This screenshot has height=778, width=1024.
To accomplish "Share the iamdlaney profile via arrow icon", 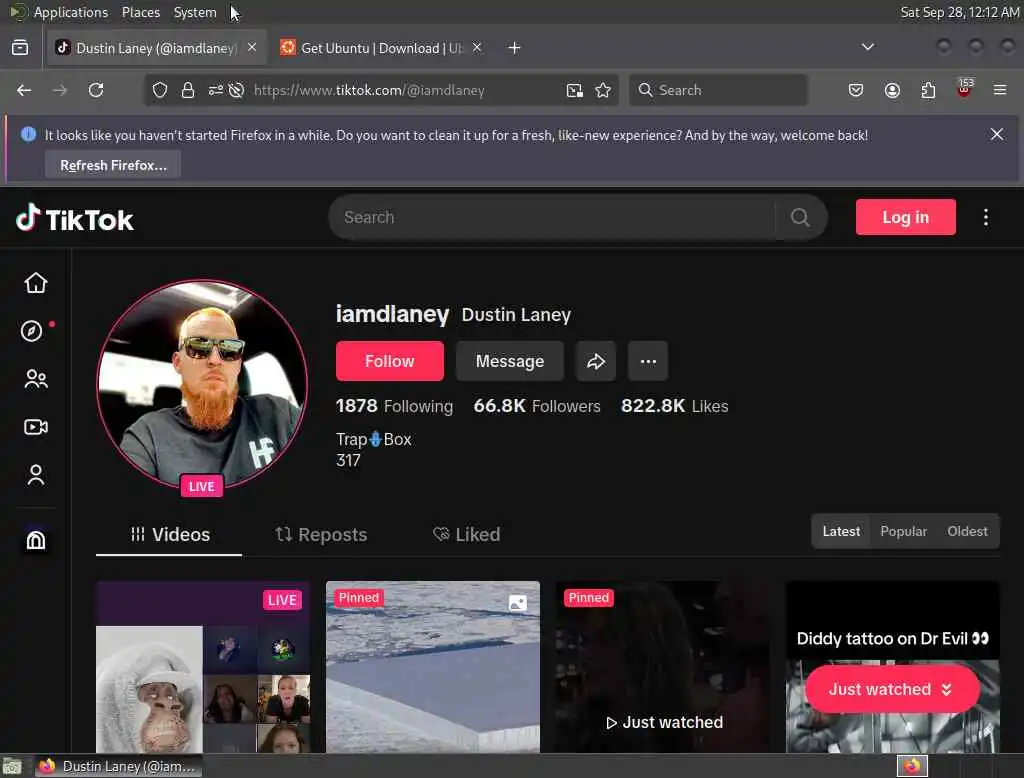I will click(596, 361).
